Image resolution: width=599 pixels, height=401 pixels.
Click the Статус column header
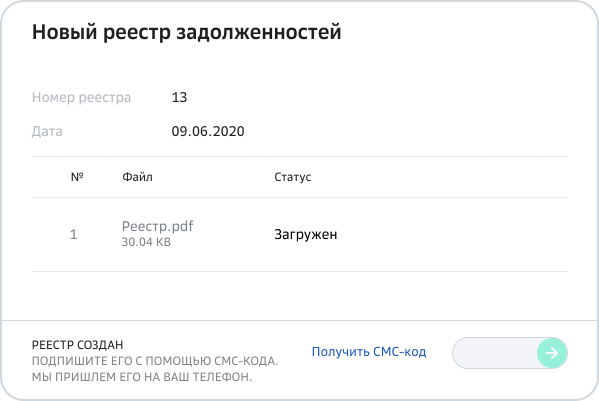pos(293,177)
